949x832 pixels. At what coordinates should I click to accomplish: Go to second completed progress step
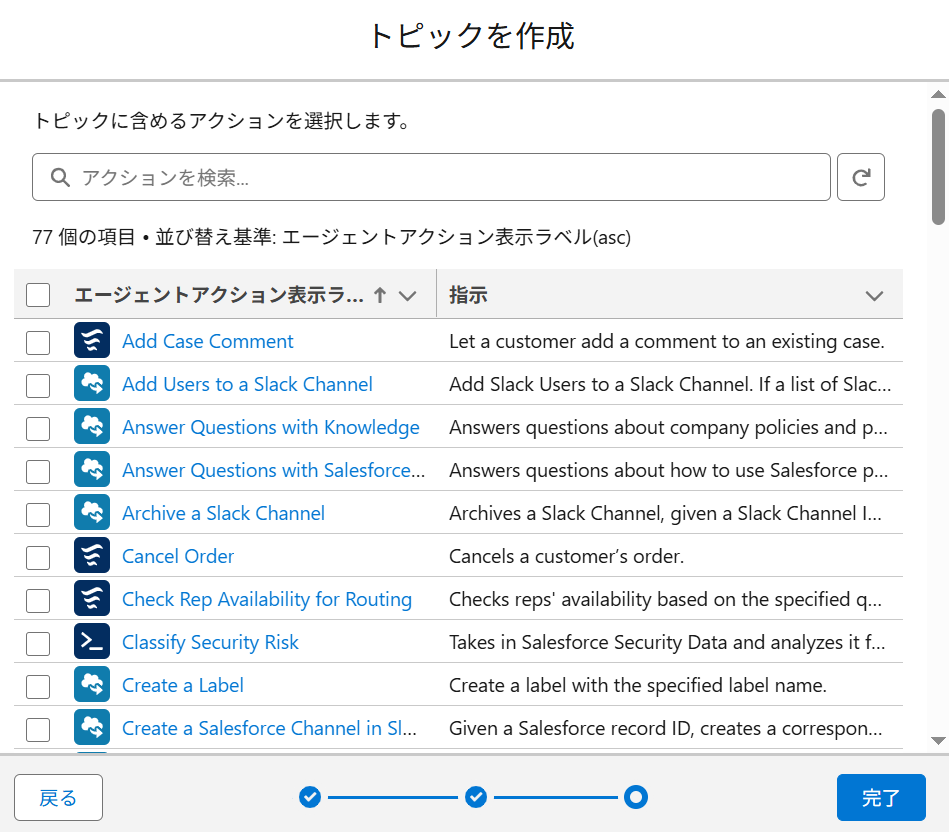(476, 797)
